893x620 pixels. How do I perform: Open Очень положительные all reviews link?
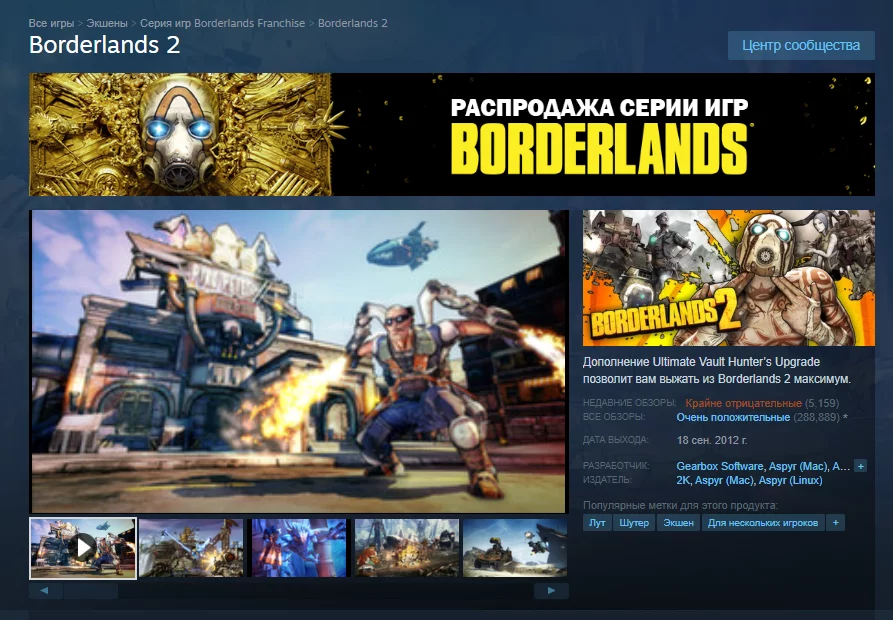point(733,417)
